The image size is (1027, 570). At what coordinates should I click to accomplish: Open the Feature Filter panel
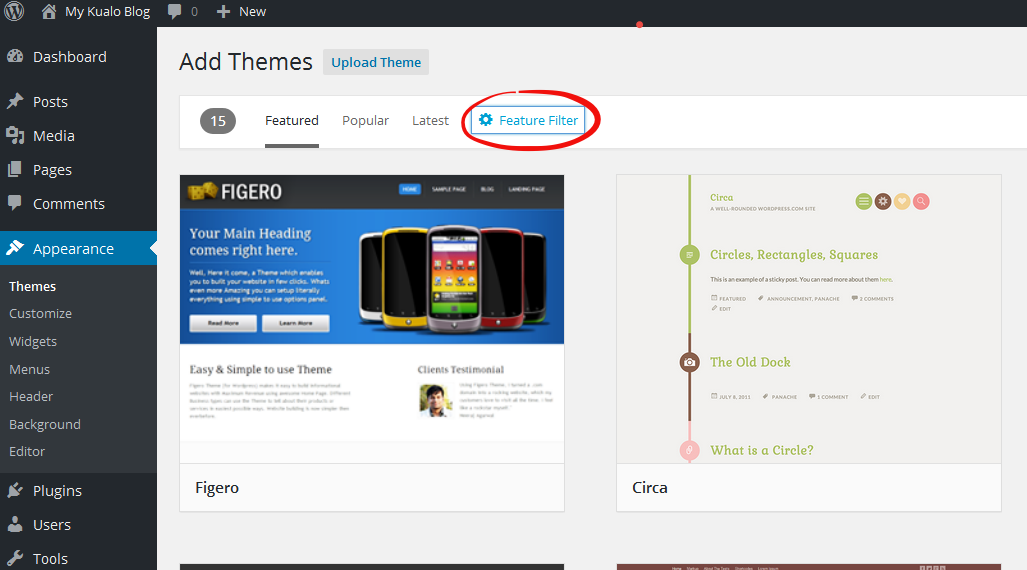pyautogui.click(x=528, y=120)
